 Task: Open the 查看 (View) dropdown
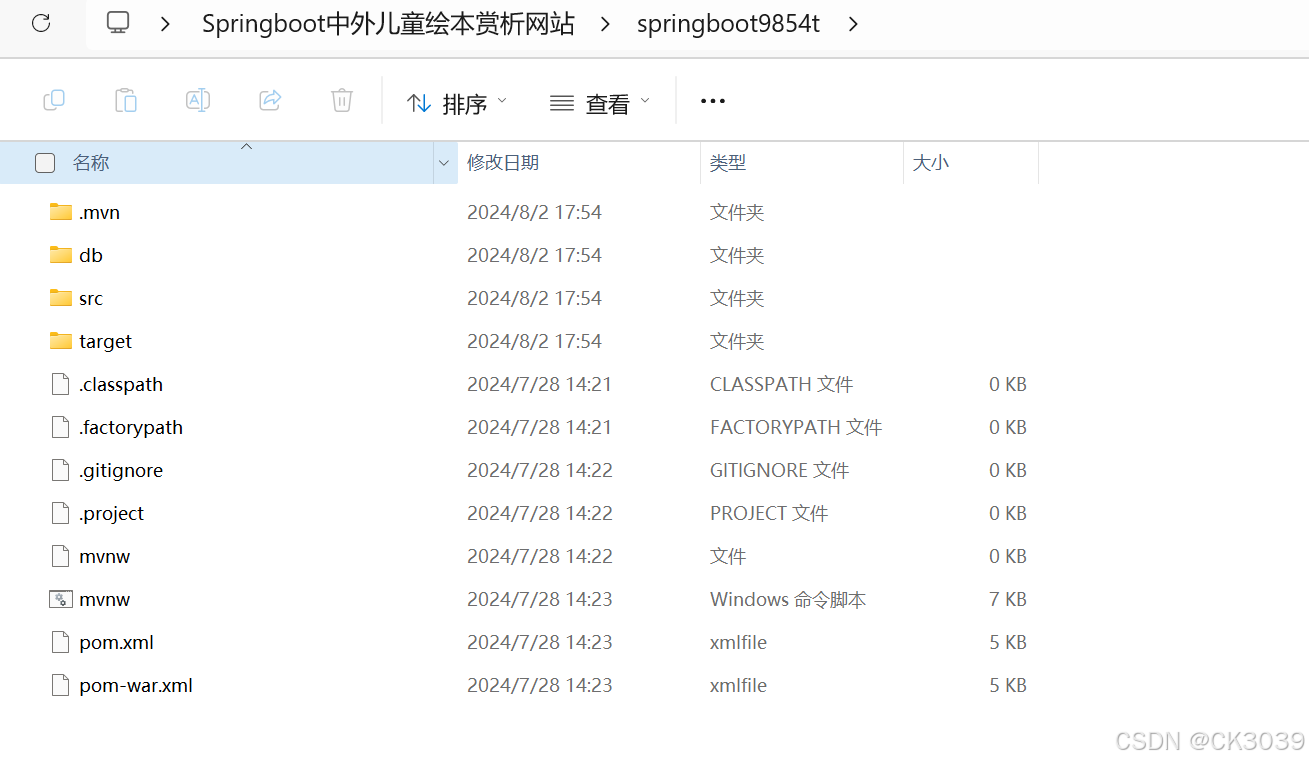(x=598, y=100)
